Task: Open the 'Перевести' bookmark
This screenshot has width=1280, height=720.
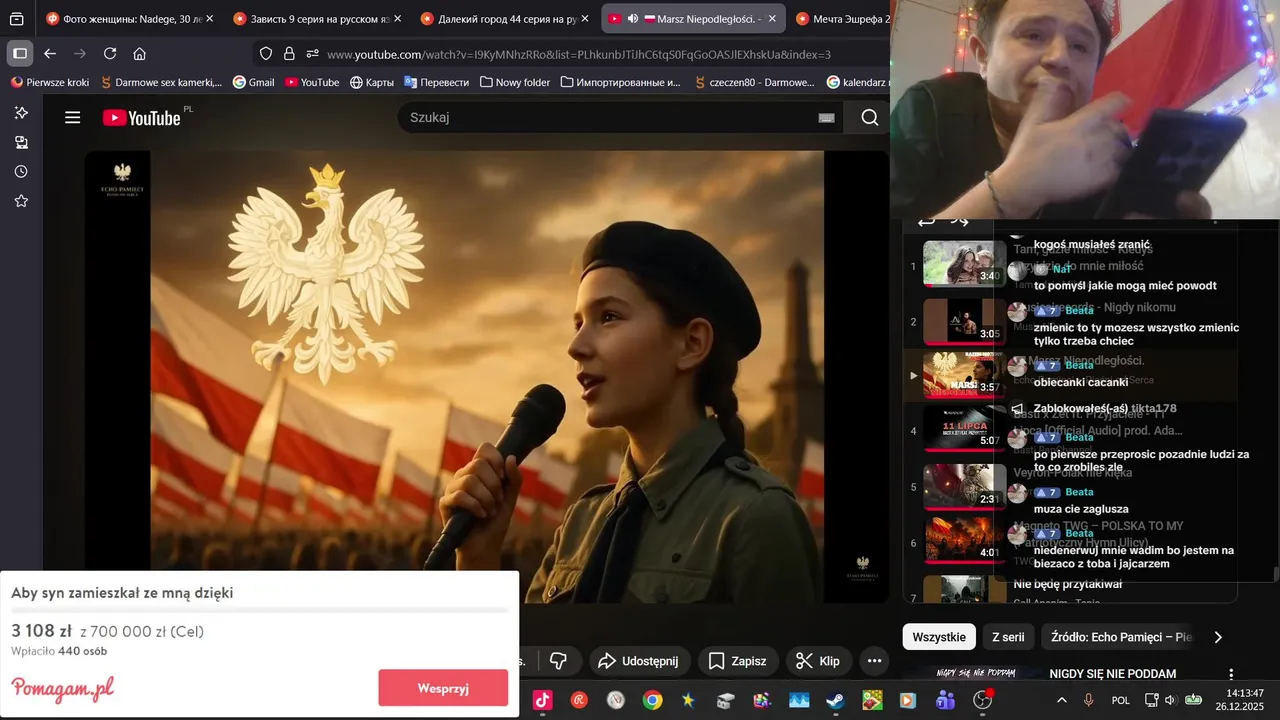Action: pos(436,82)
